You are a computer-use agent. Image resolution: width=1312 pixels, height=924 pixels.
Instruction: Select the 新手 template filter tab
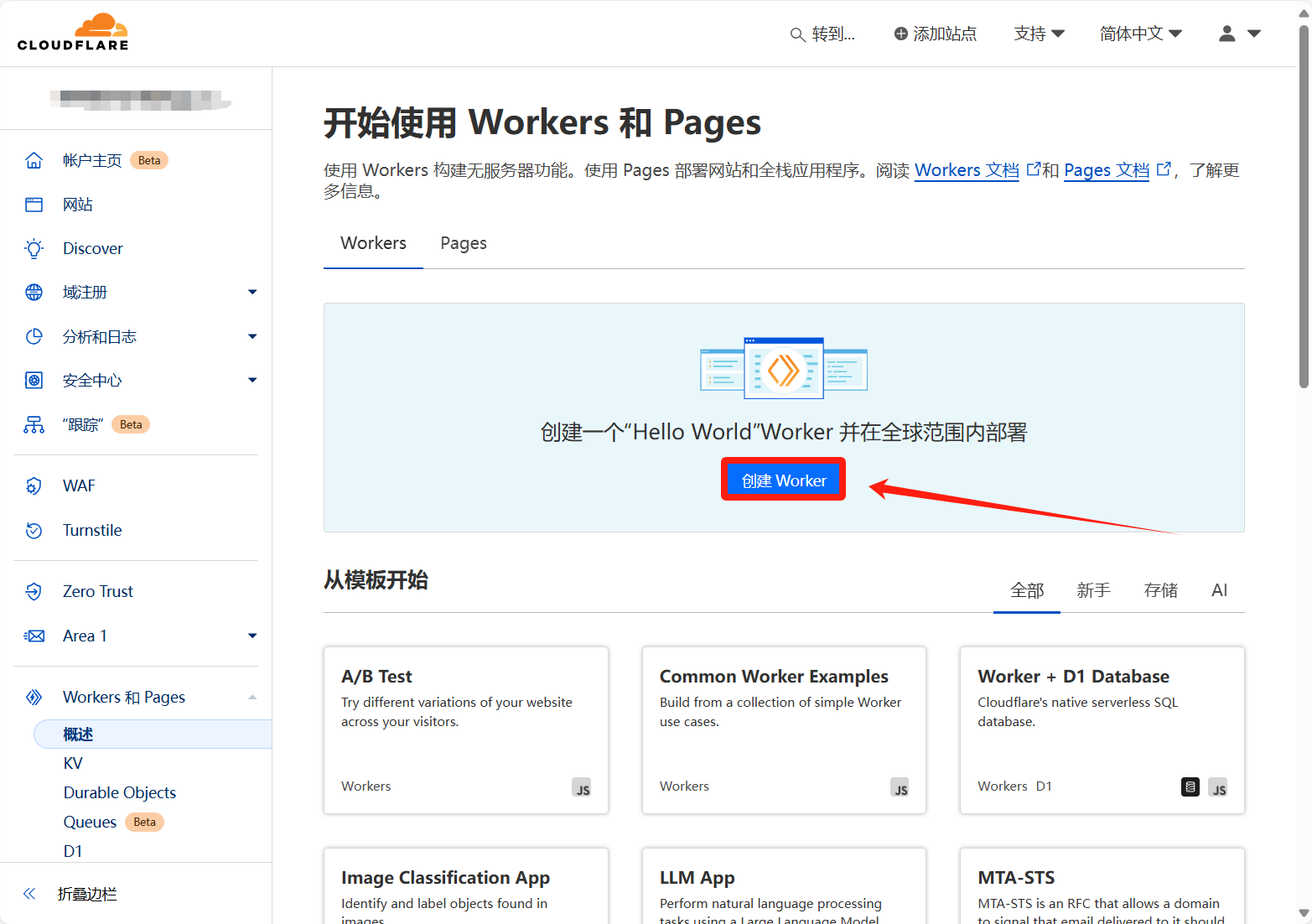coord(1093,590)
